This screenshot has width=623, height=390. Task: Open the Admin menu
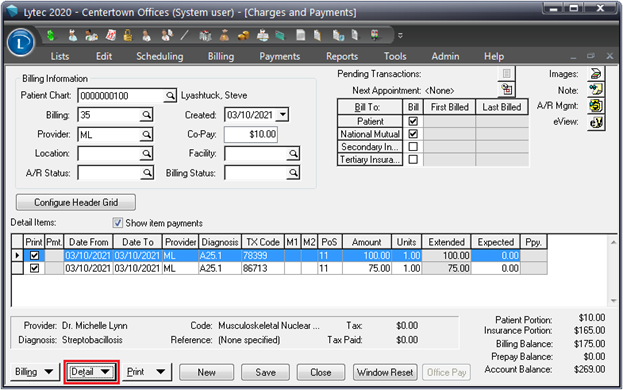(445, 56)
